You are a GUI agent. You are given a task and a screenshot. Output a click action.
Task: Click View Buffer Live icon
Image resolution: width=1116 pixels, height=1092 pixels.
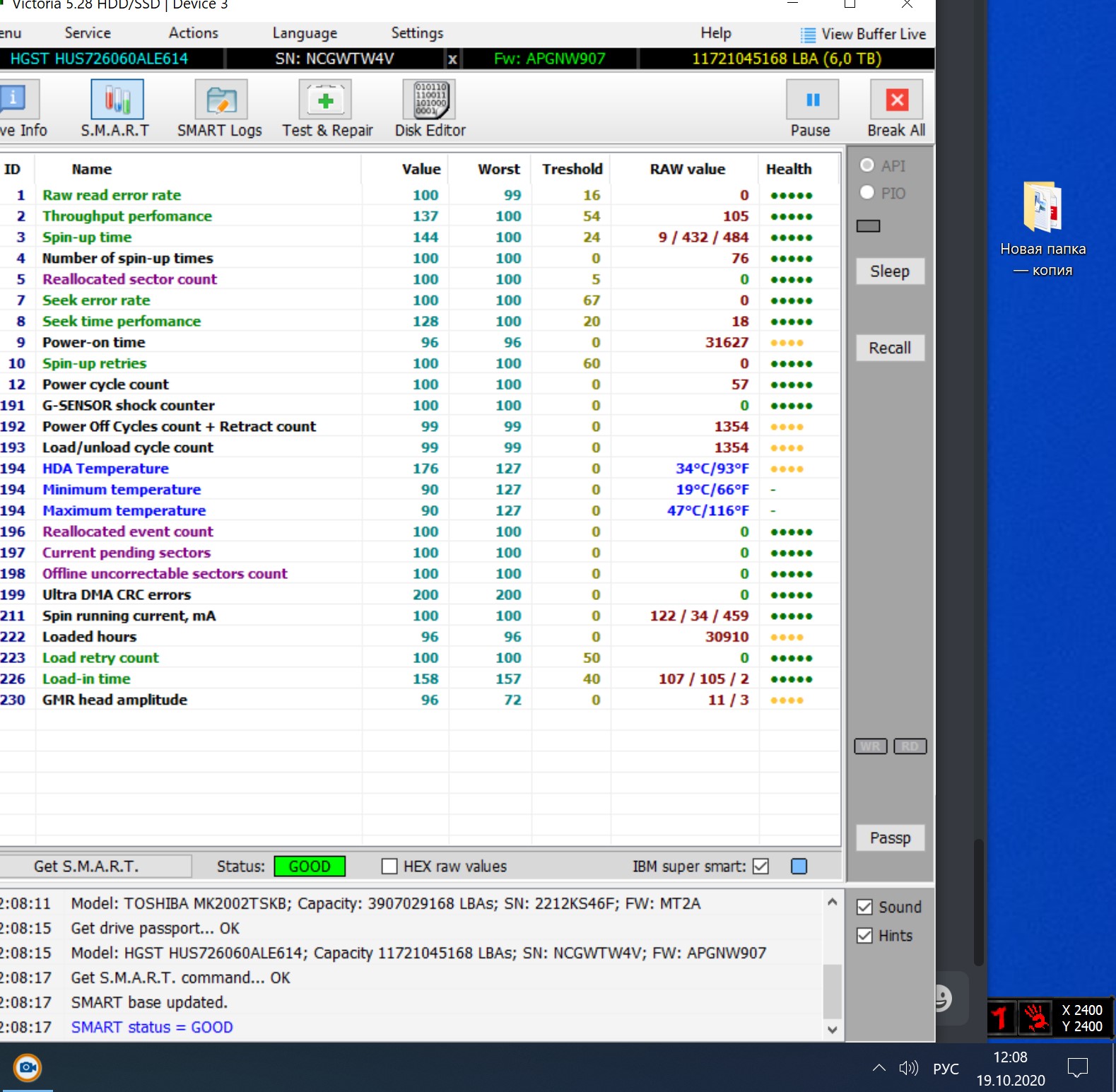[x=807, y=35]
